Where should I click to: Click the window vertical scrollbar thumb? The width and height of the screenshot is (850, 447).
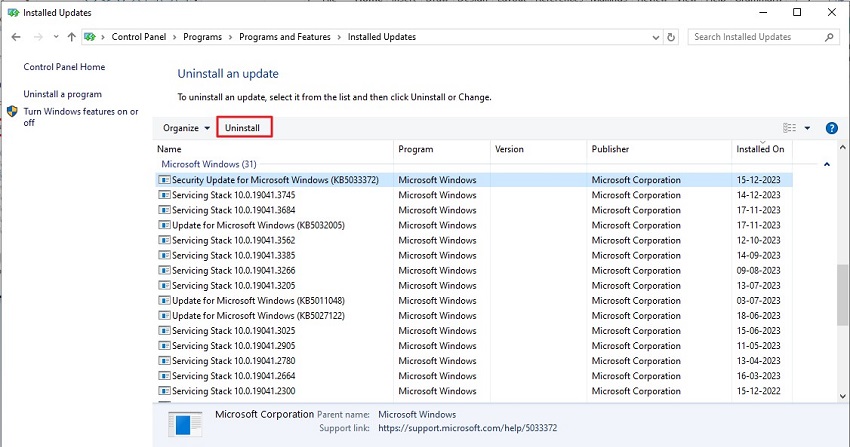[842, 295]
